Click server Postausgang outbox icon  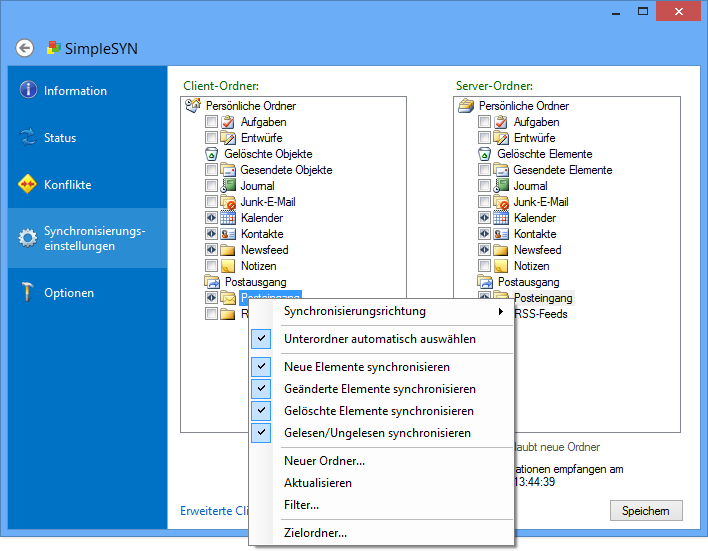pos(485,282)
